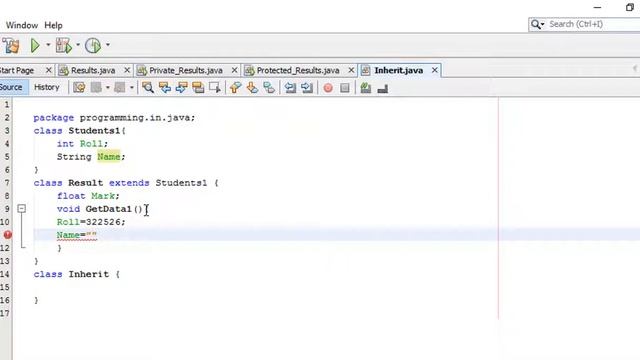
Task: Select the Inherit.java tab
Action: (x=398, y=71)
